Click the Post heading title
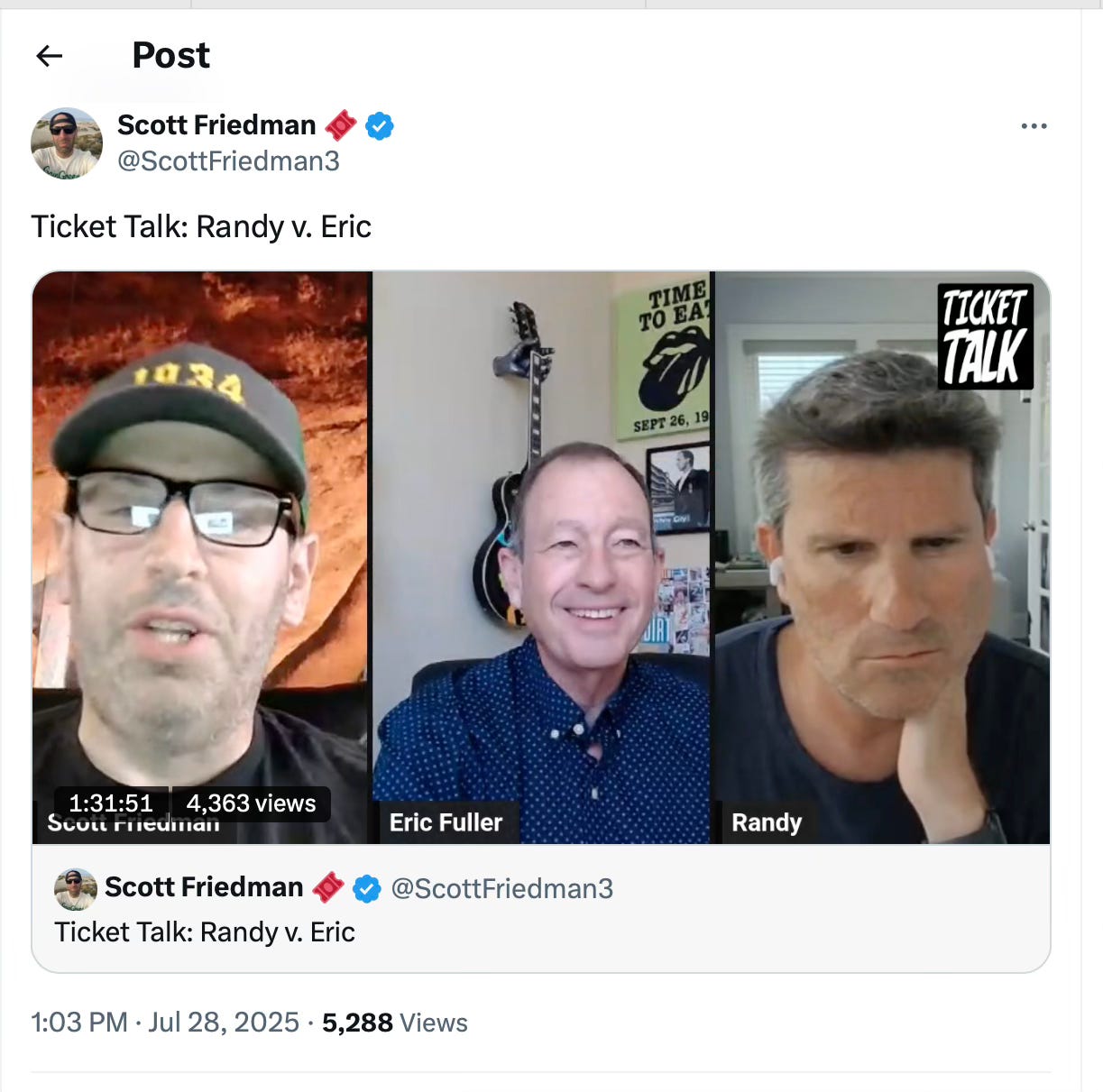This screenshot has height=1092, width=1103. [x=171, y=56]
